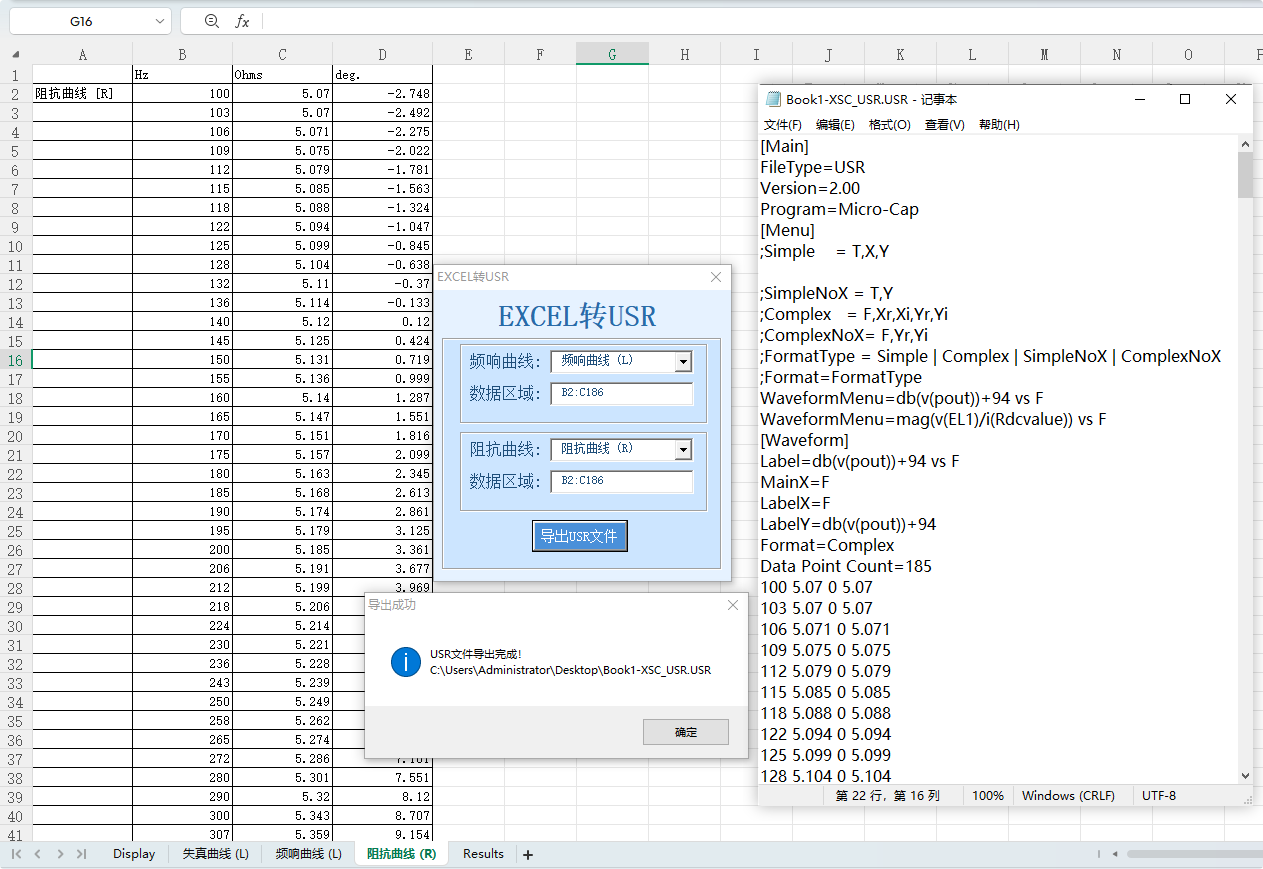Open Notepad 文件(F) menu
This screenshot has width=1263, height=869.
coord(783,125)
